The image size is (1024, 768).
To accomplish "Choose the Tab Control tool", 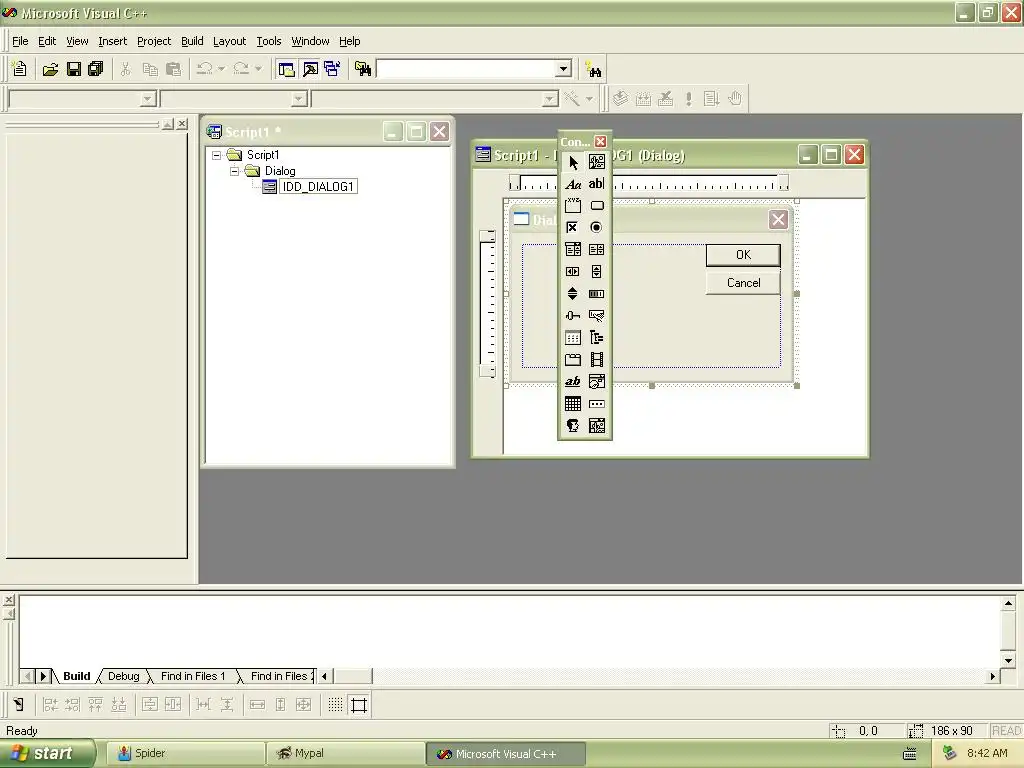I will pos(573,360).
